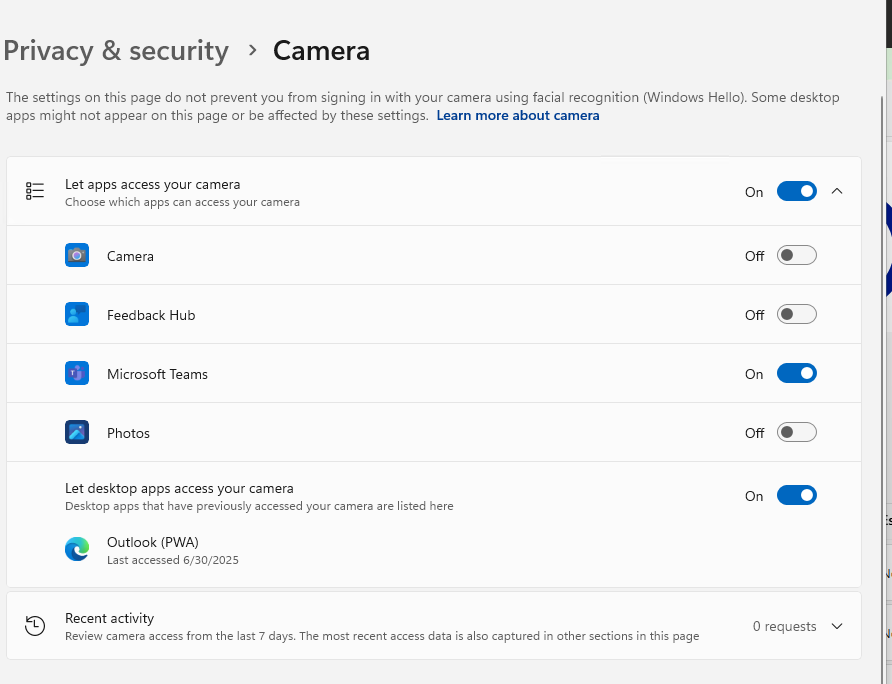The height and width of the screenshot is (684, 892).
Task: Enable camera access for Photos
Action: click(796, 432)
